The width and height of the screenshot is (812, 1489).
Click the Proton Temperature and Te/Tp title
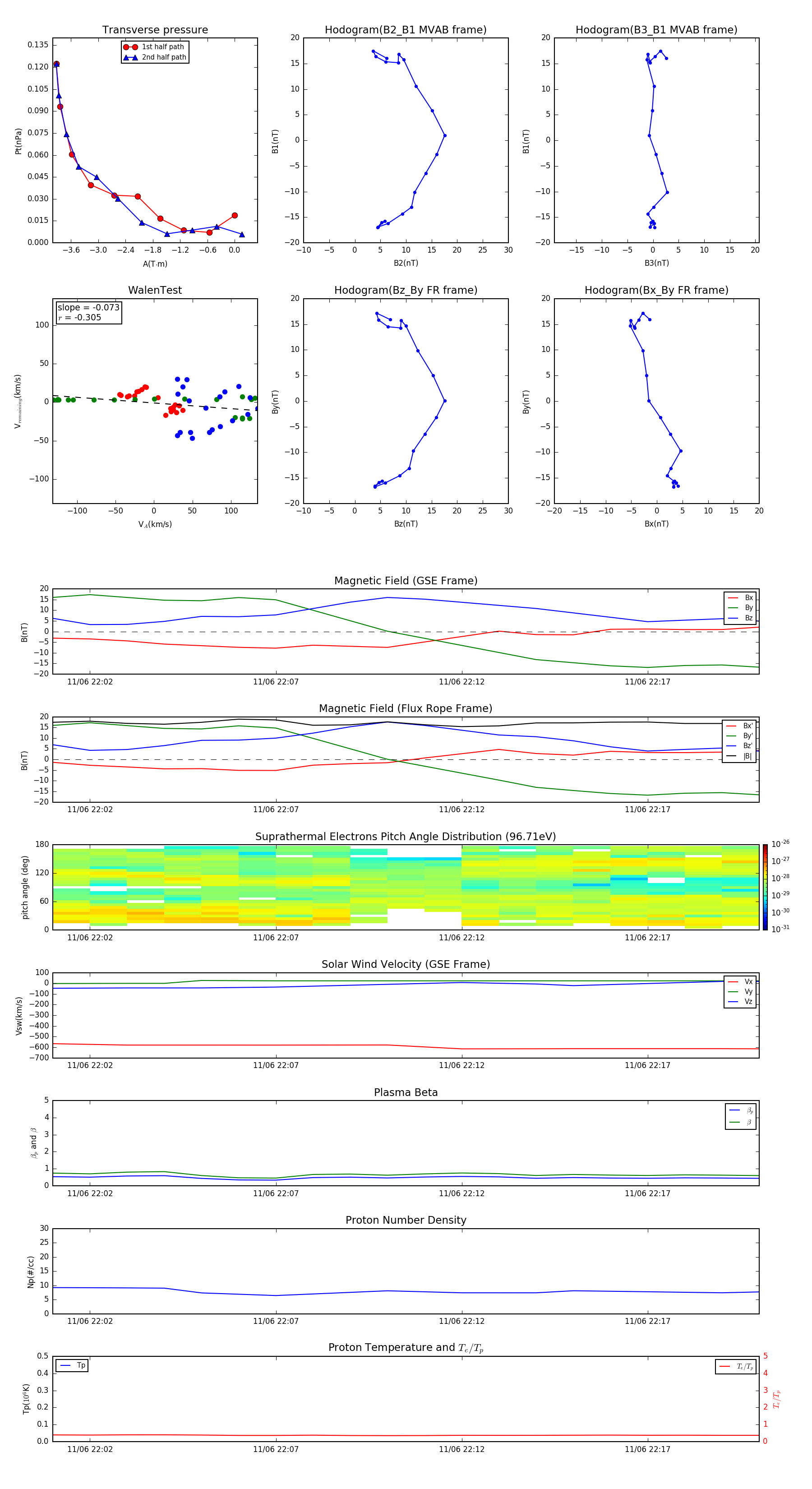406,1347
